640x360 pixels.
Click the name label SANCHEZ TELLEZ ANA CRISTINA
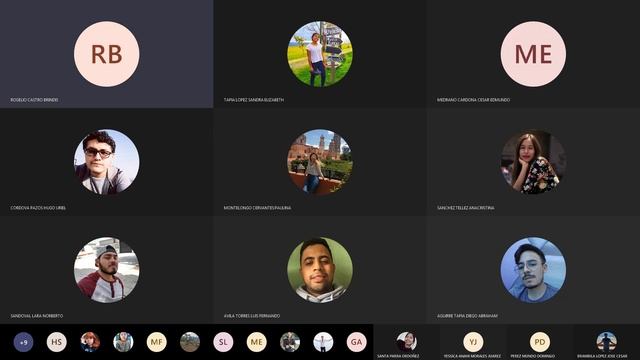pyautogui.click(x=465, y=208)
